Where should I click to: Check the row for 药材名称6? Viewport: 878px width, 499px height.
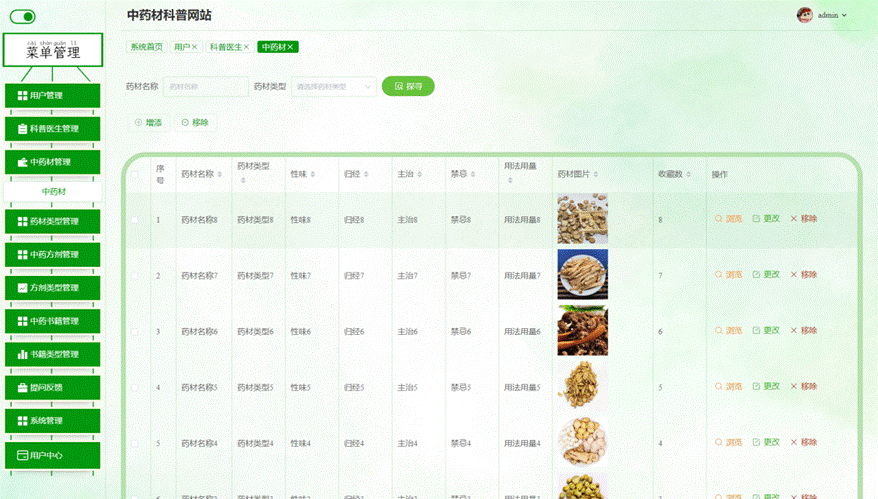(x=134, y=332)
